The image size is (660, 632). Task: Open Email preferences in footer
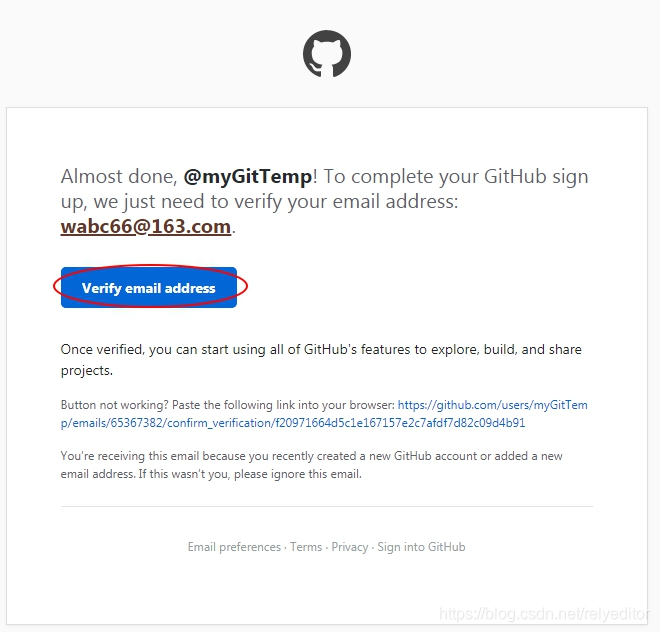[234, 547]
